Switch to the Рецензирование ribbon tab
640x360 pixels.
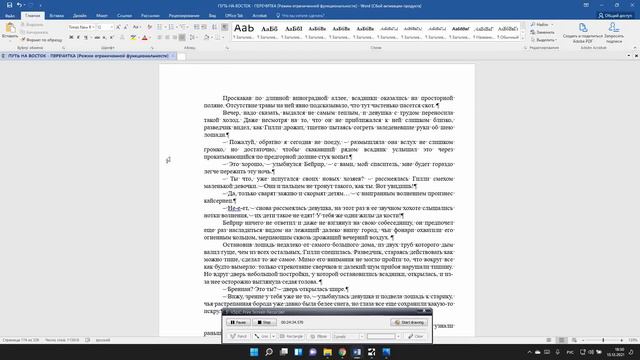[x=184, y=16]
